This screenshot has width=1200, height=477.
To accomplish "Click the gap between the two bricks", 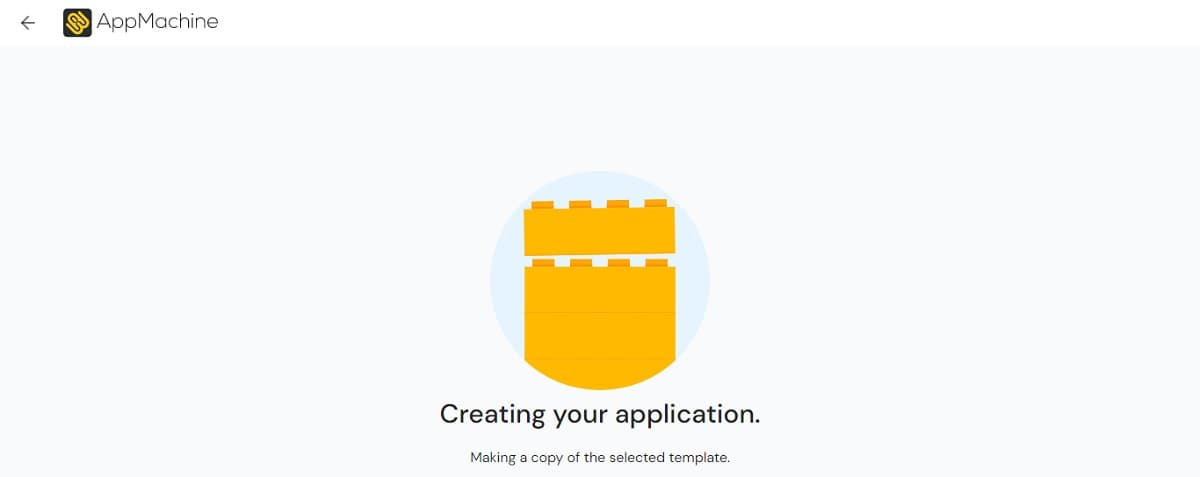I will tap(600, 259).
